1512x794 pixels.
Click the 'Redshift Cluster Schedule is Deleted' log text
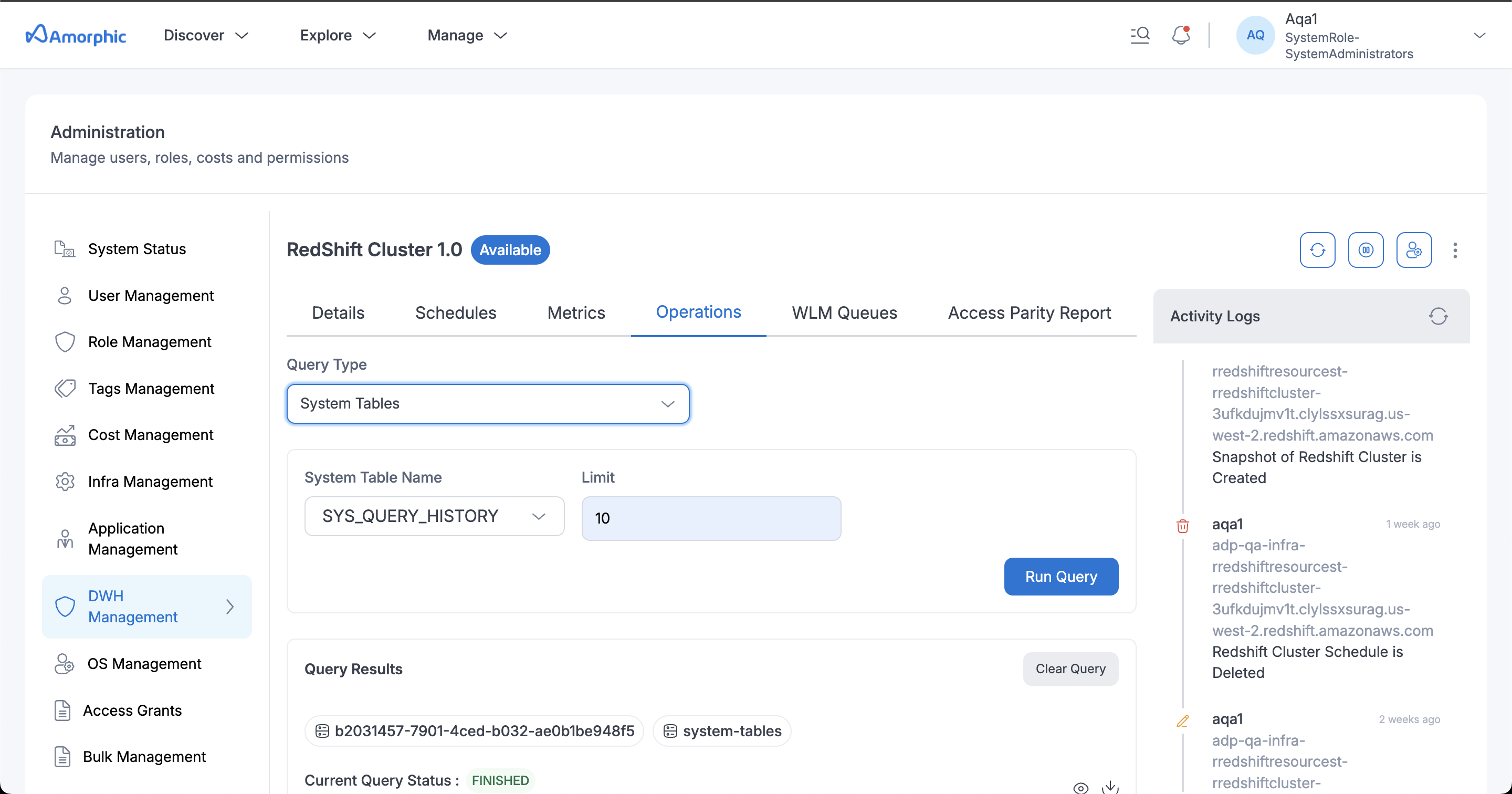[1307, 662]
